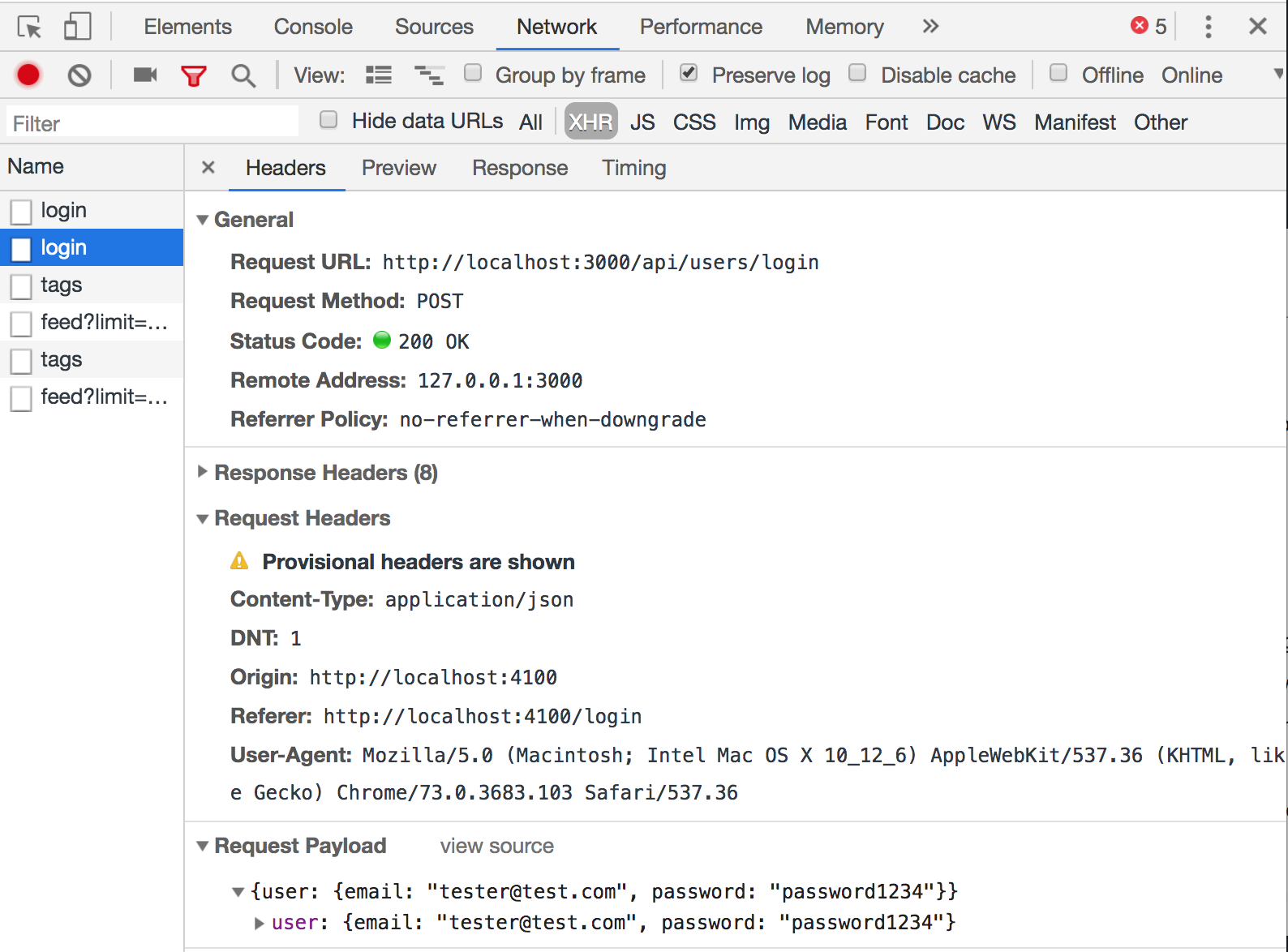The height and width of the screenshot is (952, 1288).
Task: Open the Response detail tab
Action: point(520,168)
